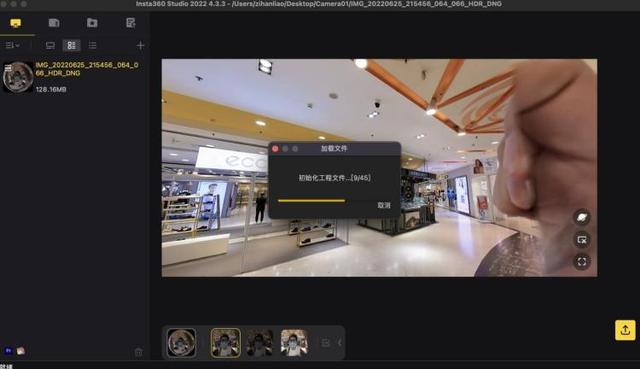The image size is (640, 369).
Task: Cancel loading with the 取消 button
Action: [384, 205]
